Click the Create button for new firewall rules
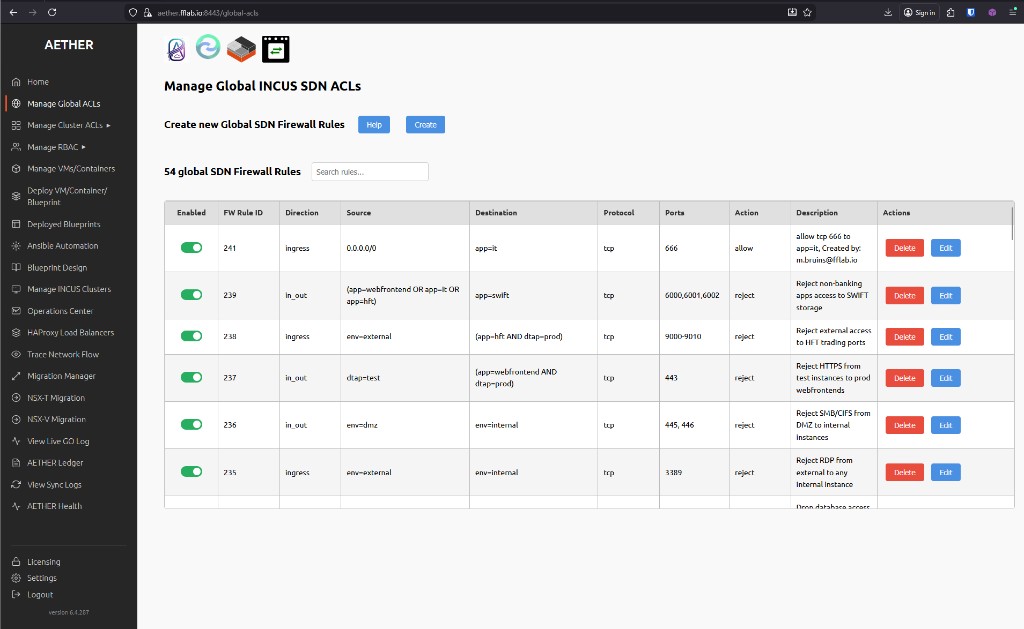Image resolution: width=1024 pixels, height=629 pixels. pos(424,124)
